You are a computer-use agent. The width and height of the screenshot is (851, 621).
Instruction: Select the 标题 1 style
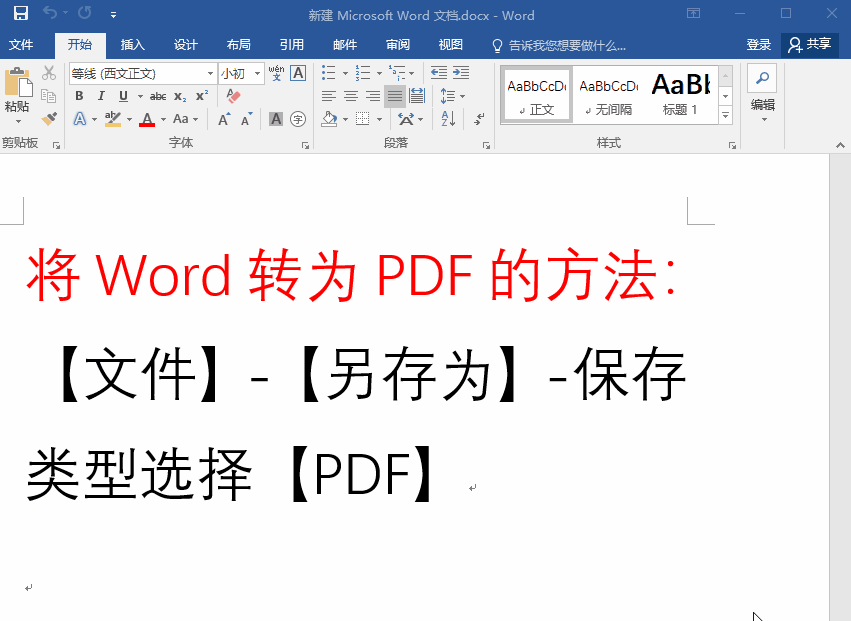click(x=681, y=94)
